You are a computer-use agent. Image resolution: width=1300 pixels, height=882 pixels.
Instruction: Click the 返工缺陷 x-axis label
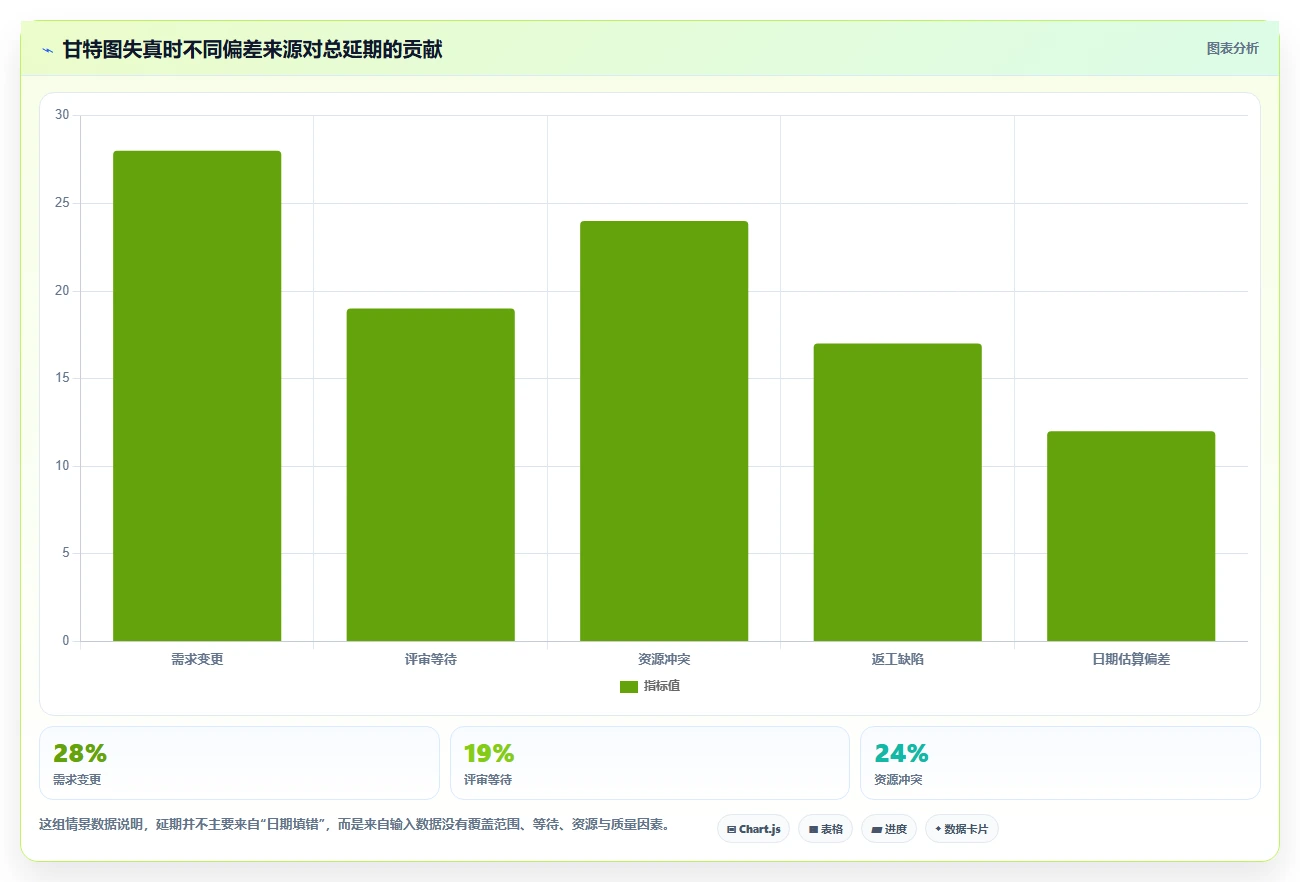coord(897,659)
